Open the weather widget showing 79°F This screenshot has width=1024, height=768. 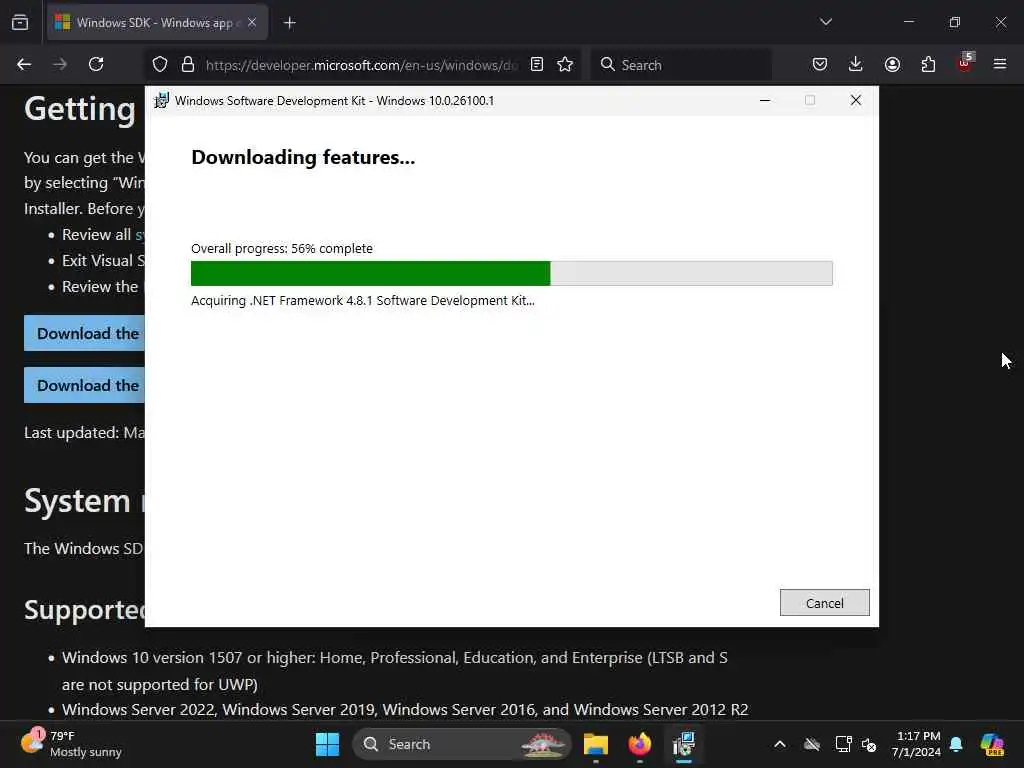71,744
